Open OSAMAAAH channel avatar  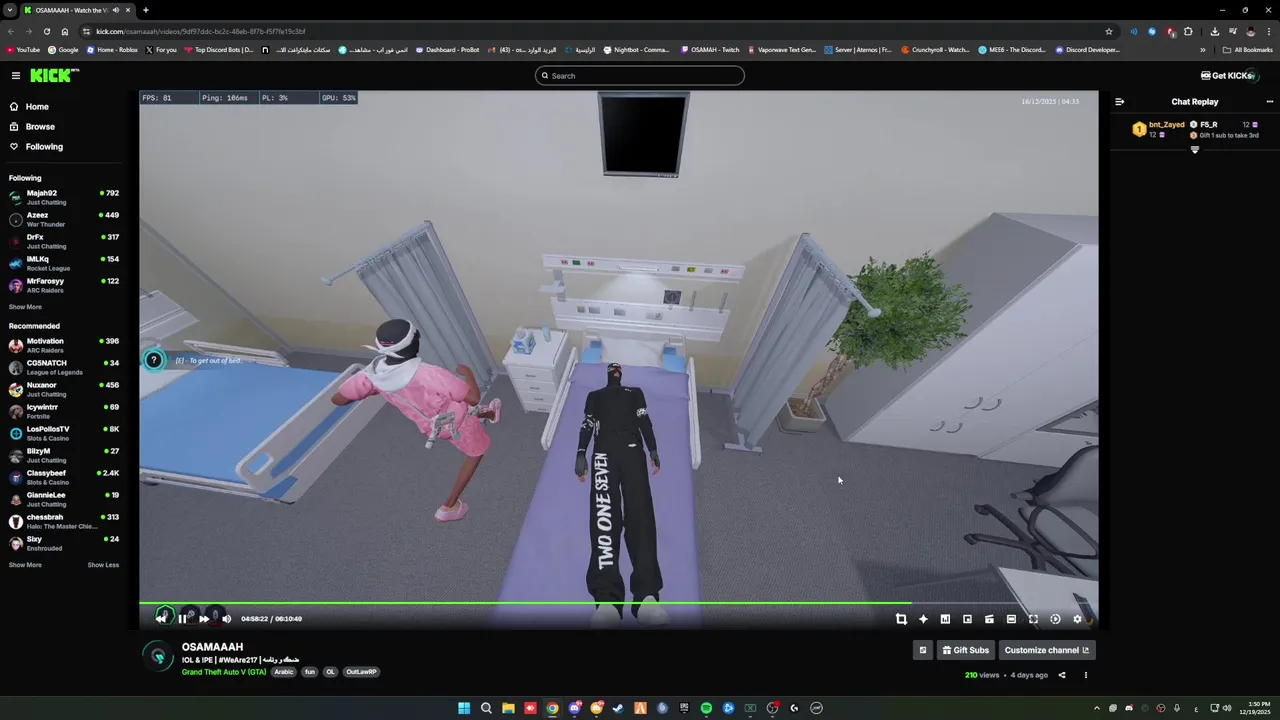(158, 656)
